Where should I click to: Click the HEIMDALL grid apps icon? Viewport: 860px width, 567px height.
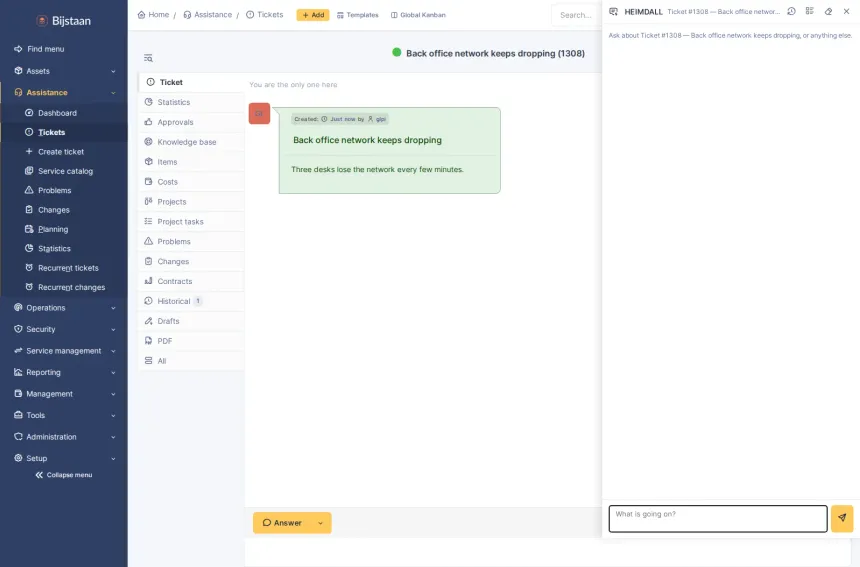(810, 11)
